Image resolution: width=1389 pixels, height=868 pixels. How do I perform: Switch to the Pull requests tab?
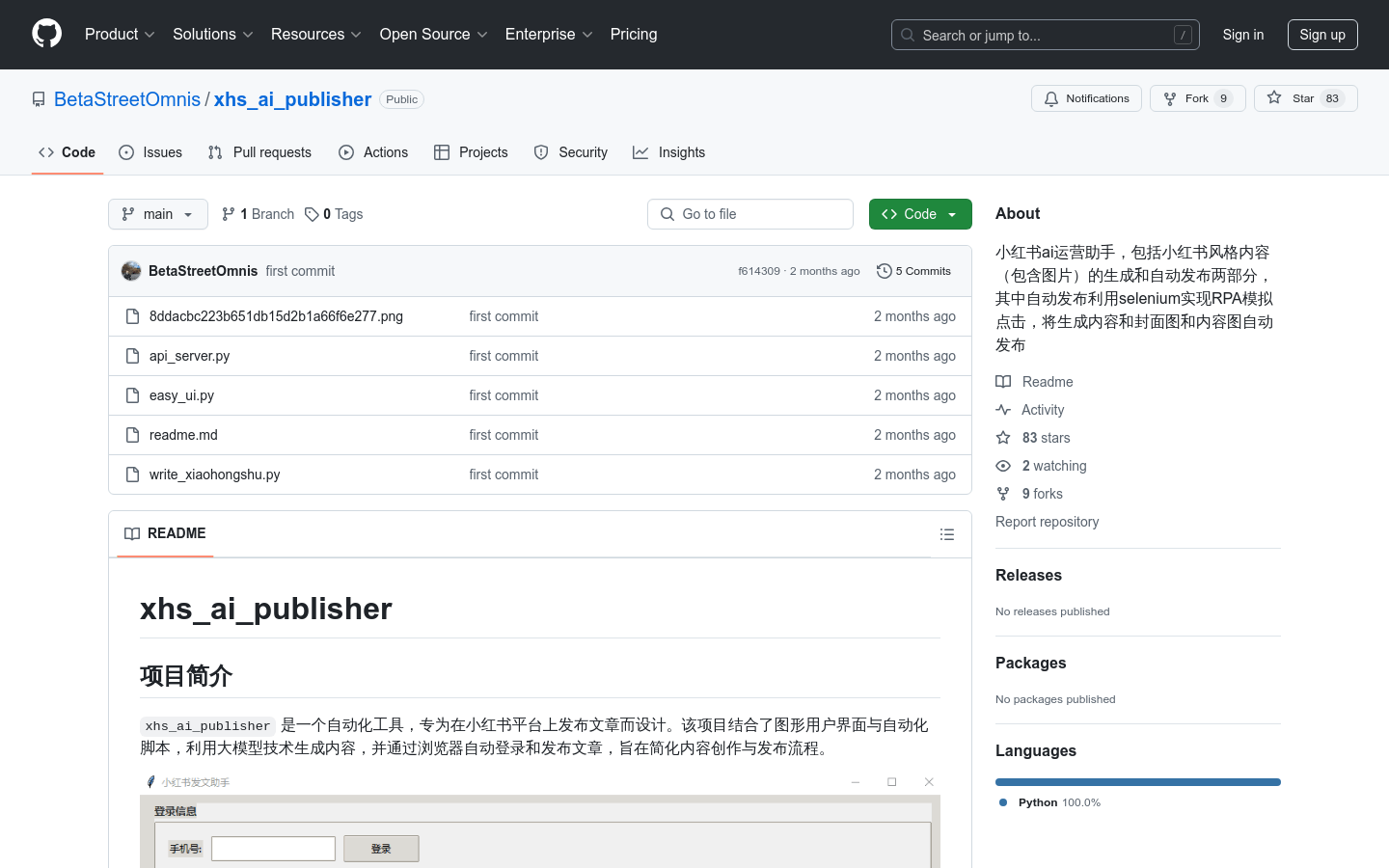tap(259, 152)
